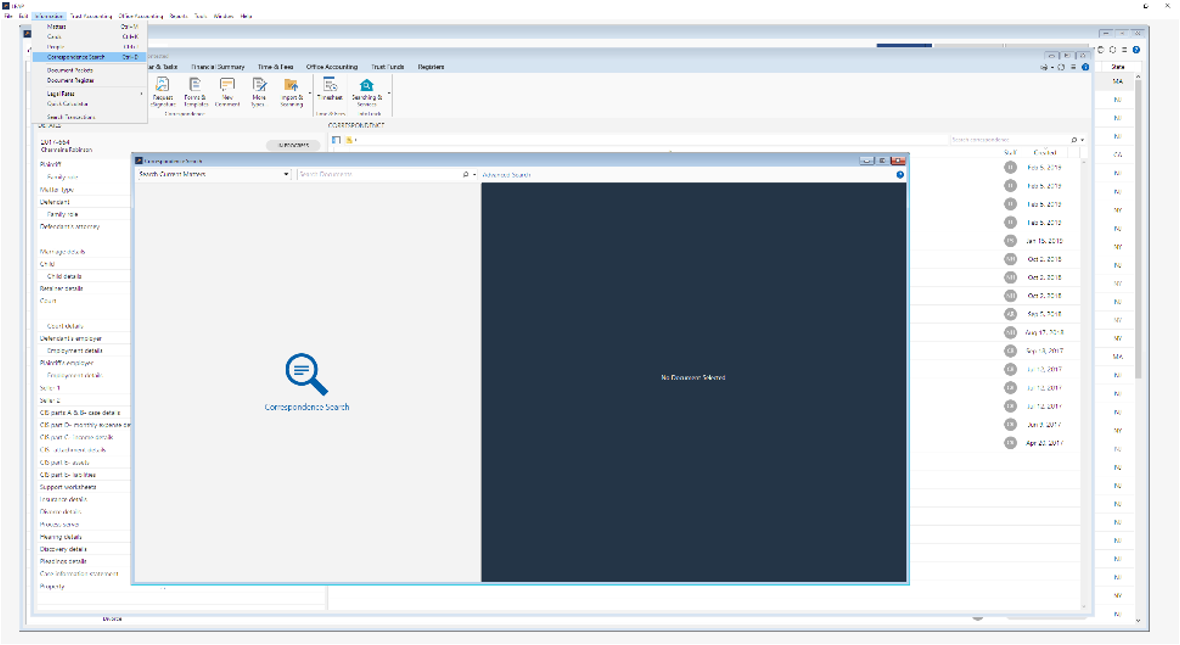Switch to the Financial Summary tab
This screenshot has width=1180, height=645.
[217, 67]
